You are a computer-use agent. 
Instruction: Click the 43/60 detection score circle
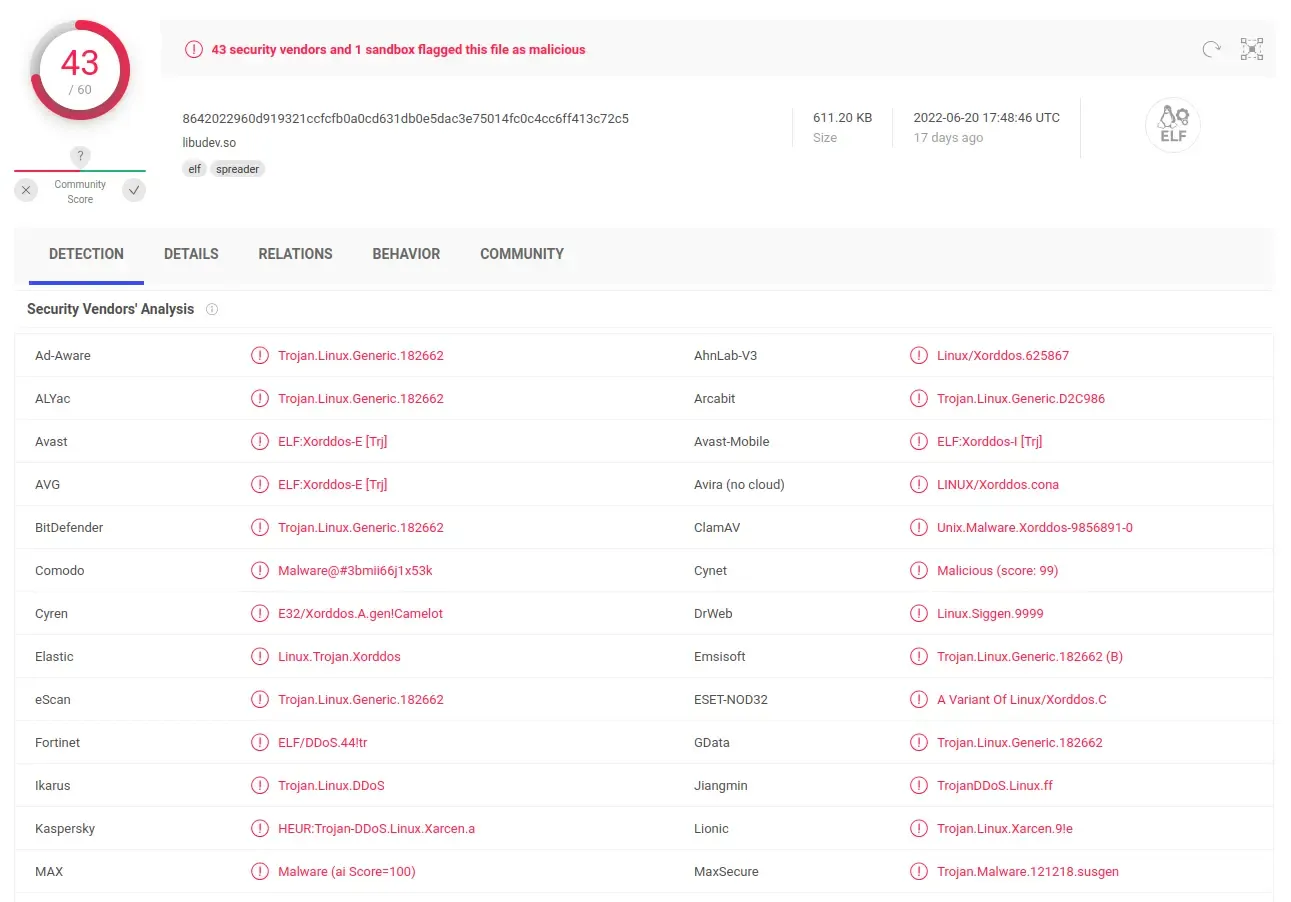(x=79, y=69)
